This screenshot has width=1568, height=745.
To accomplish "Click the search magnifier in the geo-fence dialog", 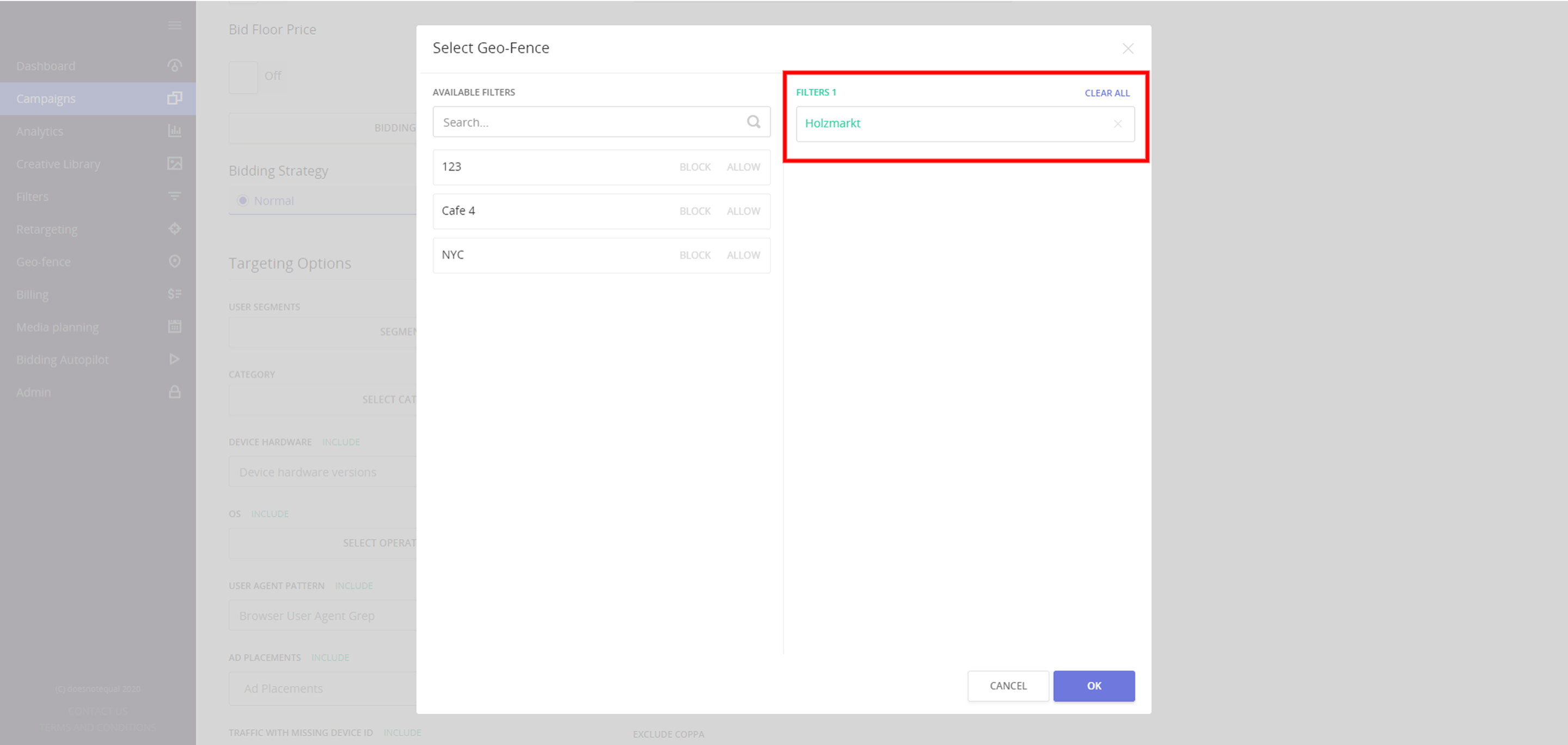I will pos(753,122).
